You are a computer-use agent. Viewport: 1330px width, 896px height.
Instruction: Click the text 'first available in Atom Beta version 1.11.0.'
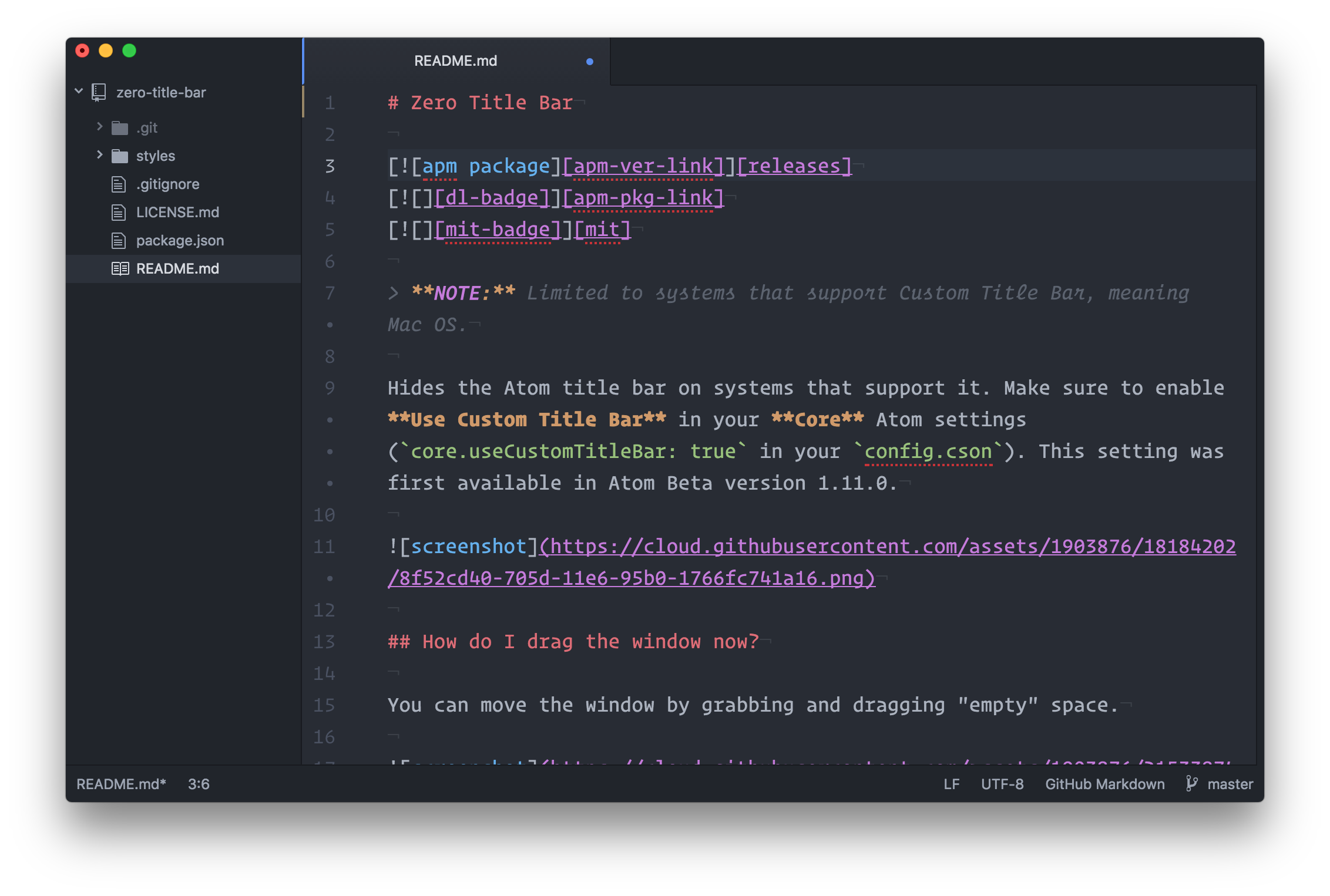[x=643, y=483]
